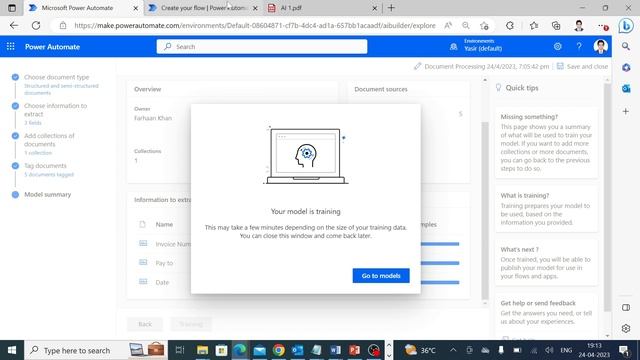Open Bing chat sidebar button
Viewport: 640px width, 360px height.
click(626, 26)
